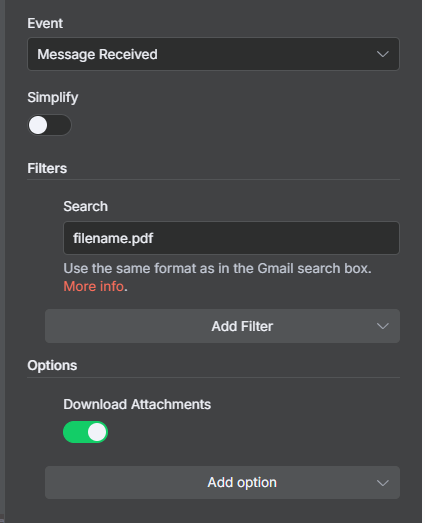The width and height of the screenshot is (425, 523).
Task: Expand the Add Filter dropdown
Action: tap(222, 326)
